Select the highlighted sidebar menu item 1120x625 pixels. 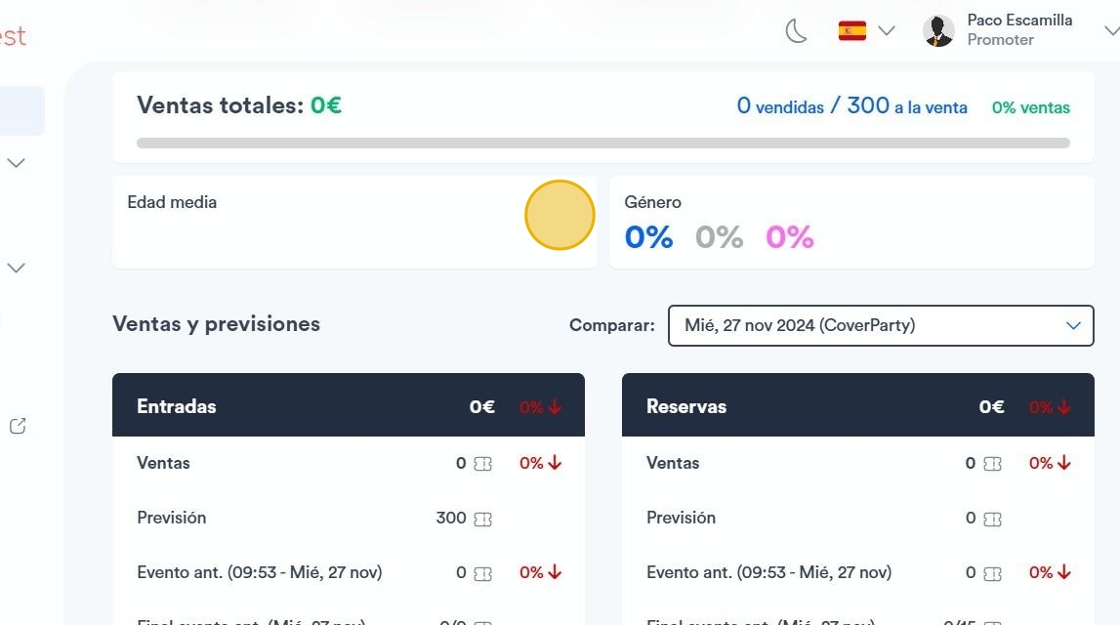[21, 111]
